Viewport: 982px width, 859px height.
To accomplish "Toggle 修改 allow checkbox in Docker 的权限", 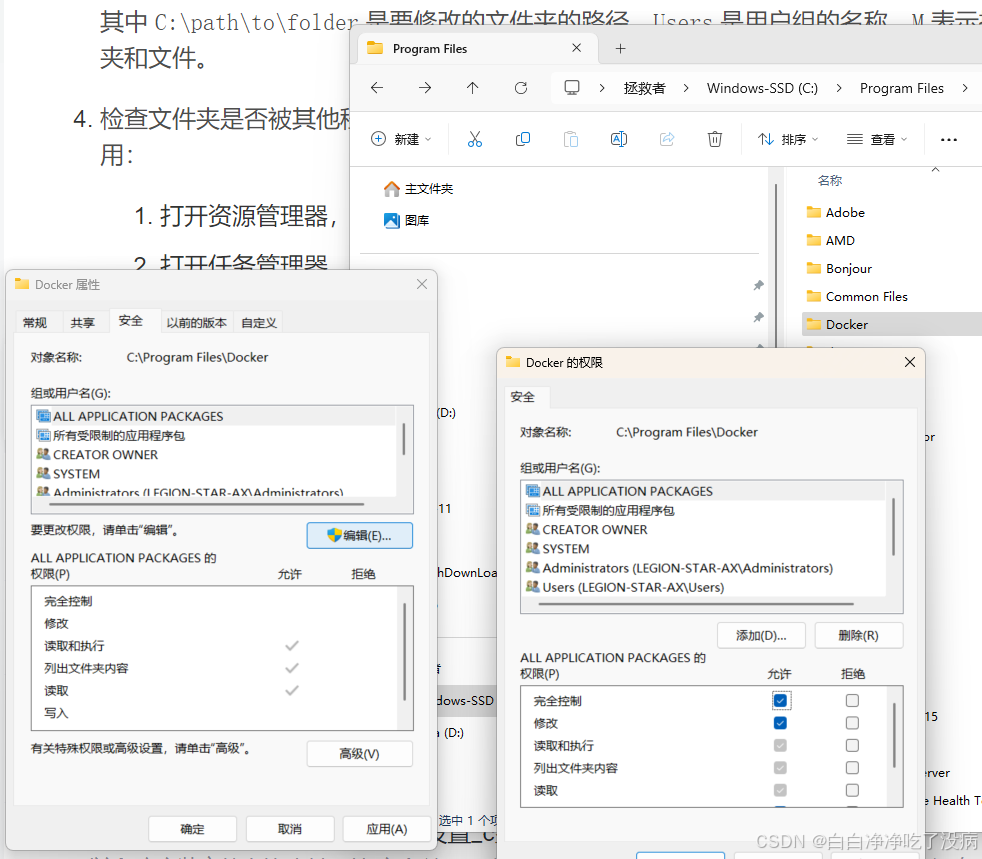I will point(780,723).
